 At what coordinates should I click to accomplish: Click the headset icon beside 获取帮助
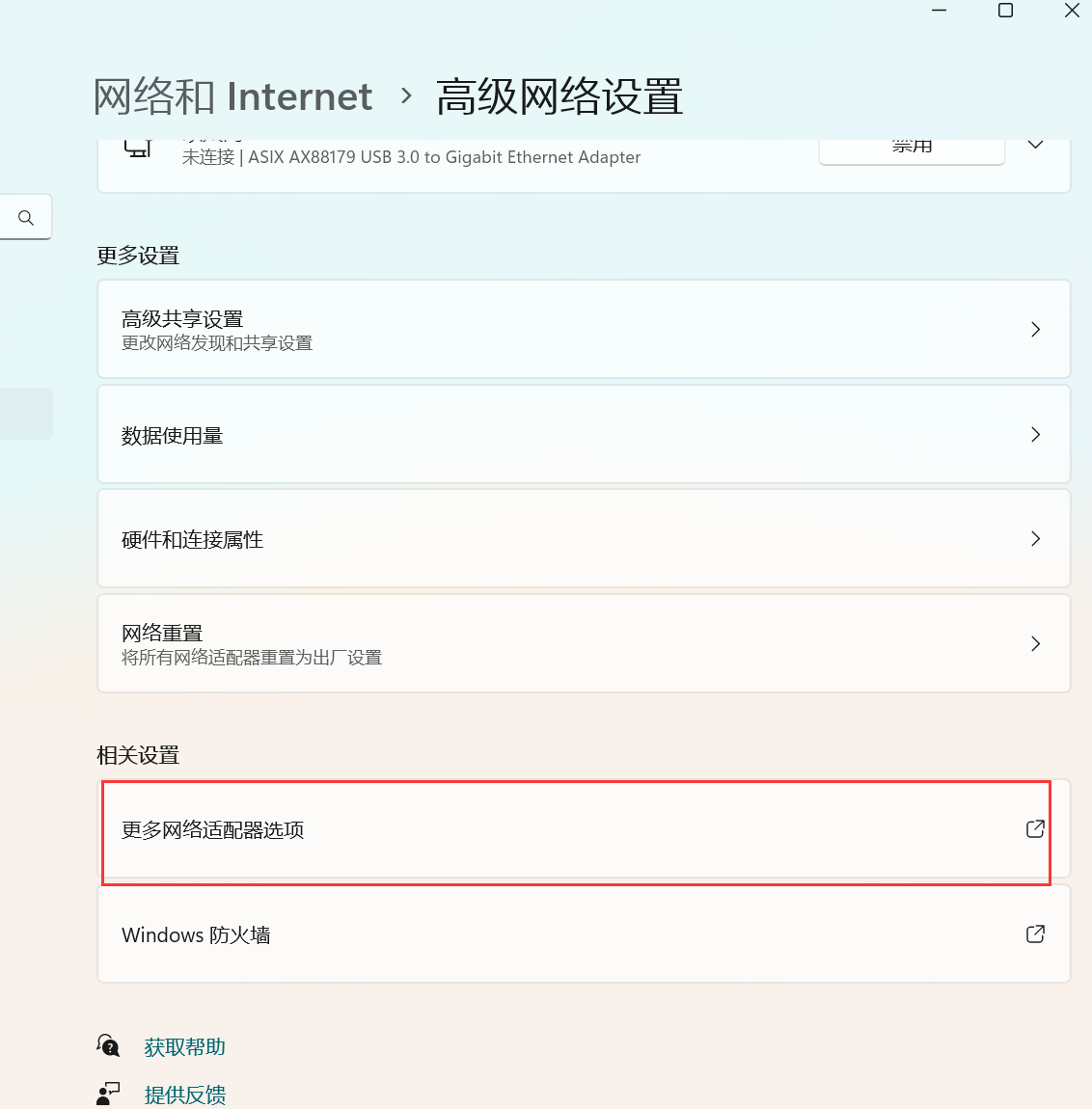coord(108,1044)
